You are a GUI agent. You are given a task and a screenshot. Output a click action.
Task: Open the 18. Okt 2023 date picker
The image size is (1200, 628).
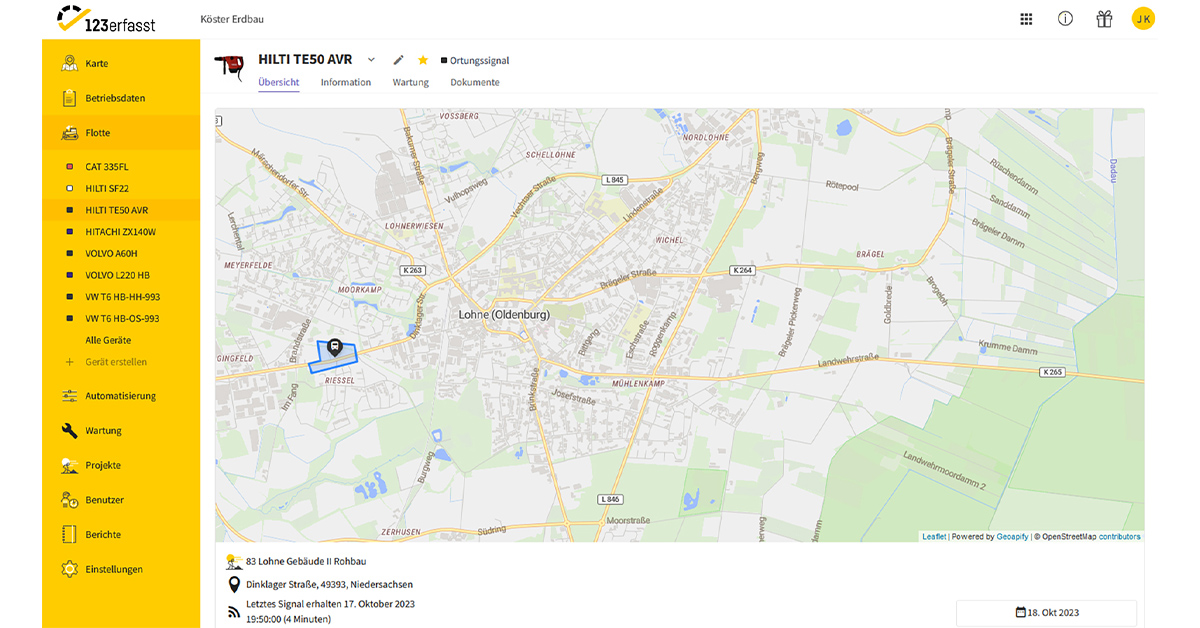(x=1046, y=613)
